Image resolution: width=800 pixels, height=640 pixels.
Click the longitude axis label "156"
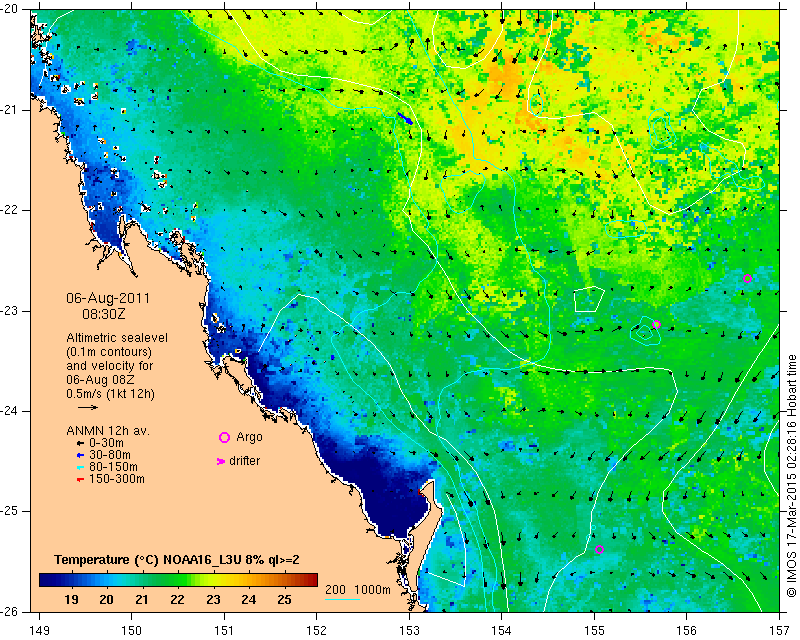click(x=687, y=631)
